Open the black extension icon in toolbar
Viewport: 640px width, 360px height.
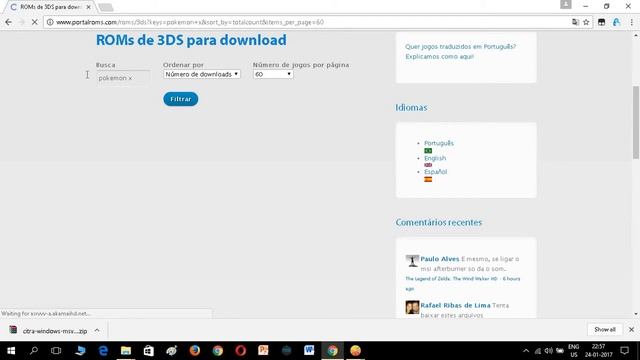point(602,22)
